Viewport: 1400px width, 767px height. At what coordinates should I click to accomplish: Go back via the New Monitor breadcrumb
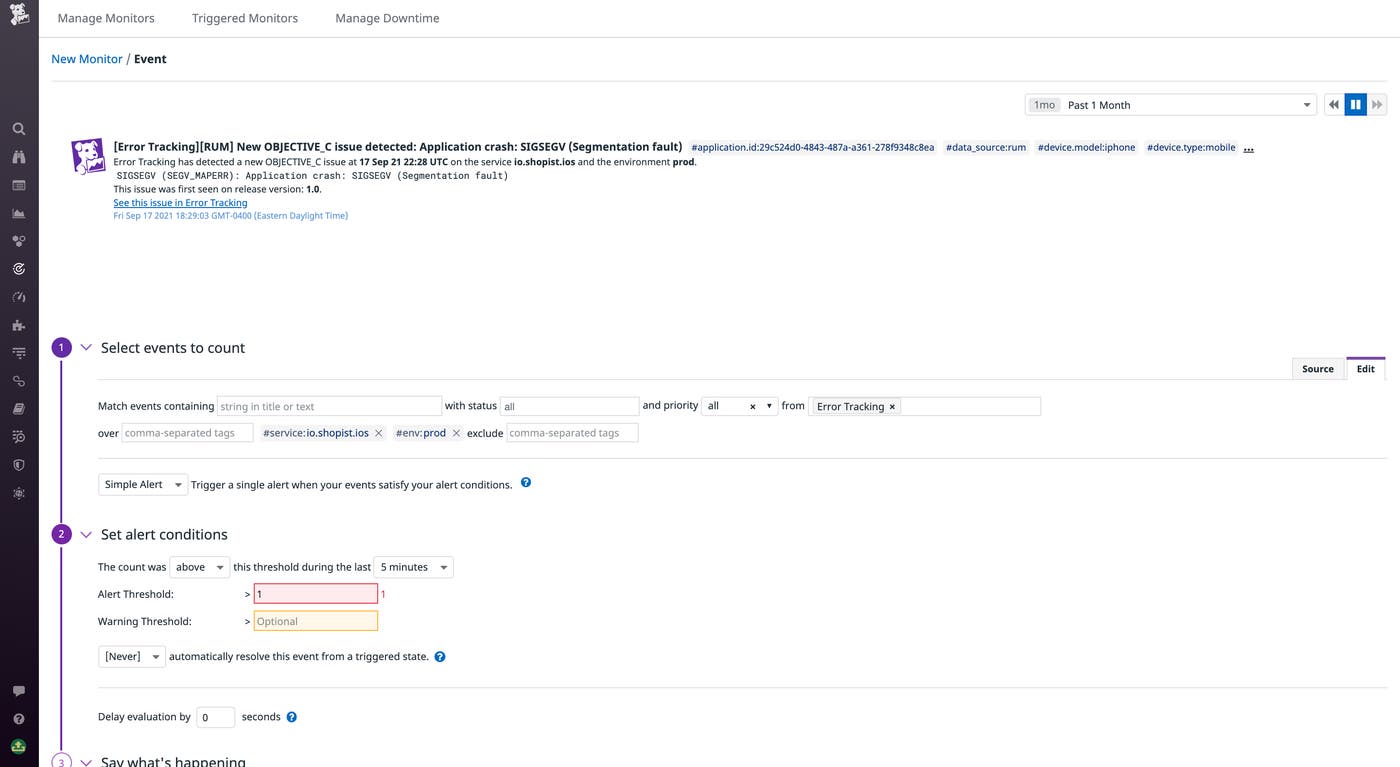86,58
